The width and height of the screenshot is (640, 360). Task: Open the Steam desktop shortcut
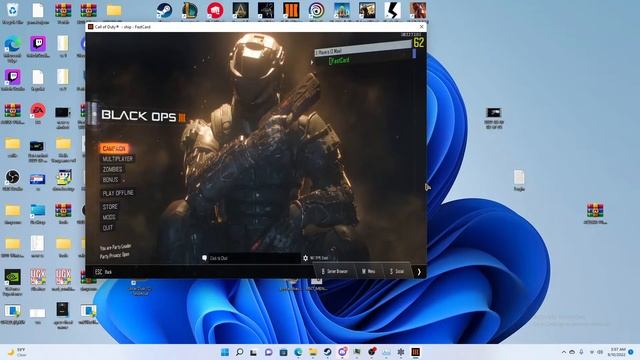coord(164,12)
